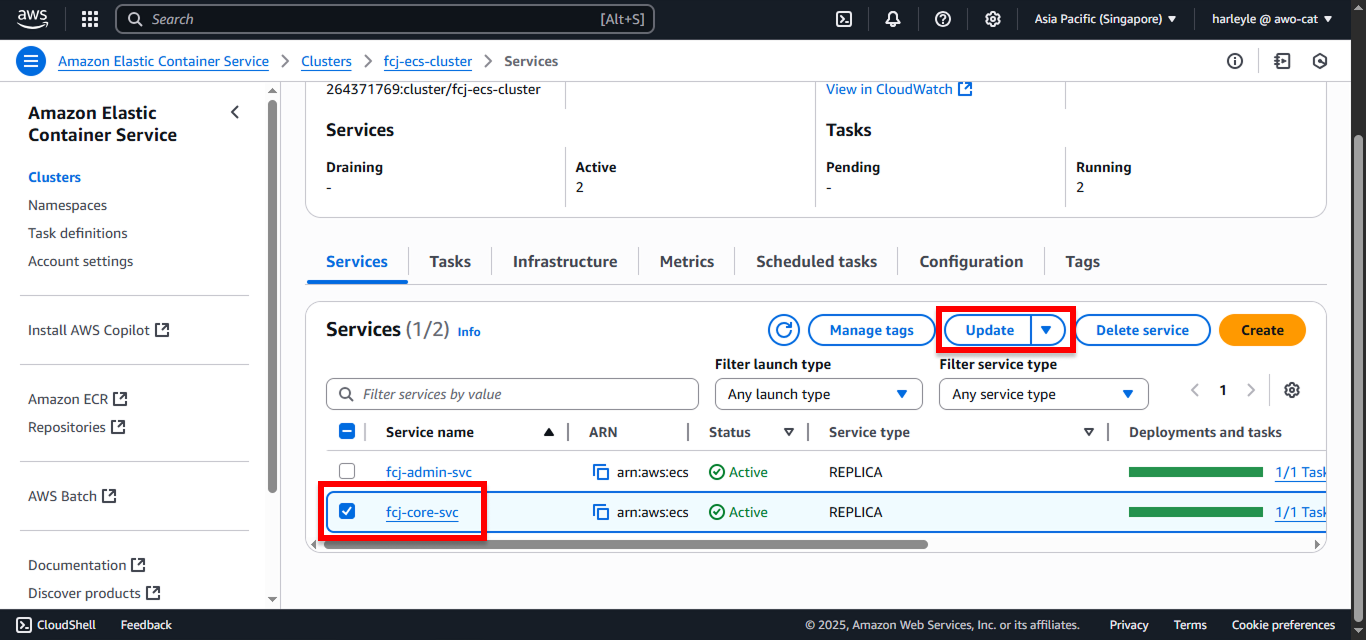Image resolution: width=1366 pixels, height=640 pixels.
Task: Uncheck the select-all services checkbox
Action: tap(347, 431)
